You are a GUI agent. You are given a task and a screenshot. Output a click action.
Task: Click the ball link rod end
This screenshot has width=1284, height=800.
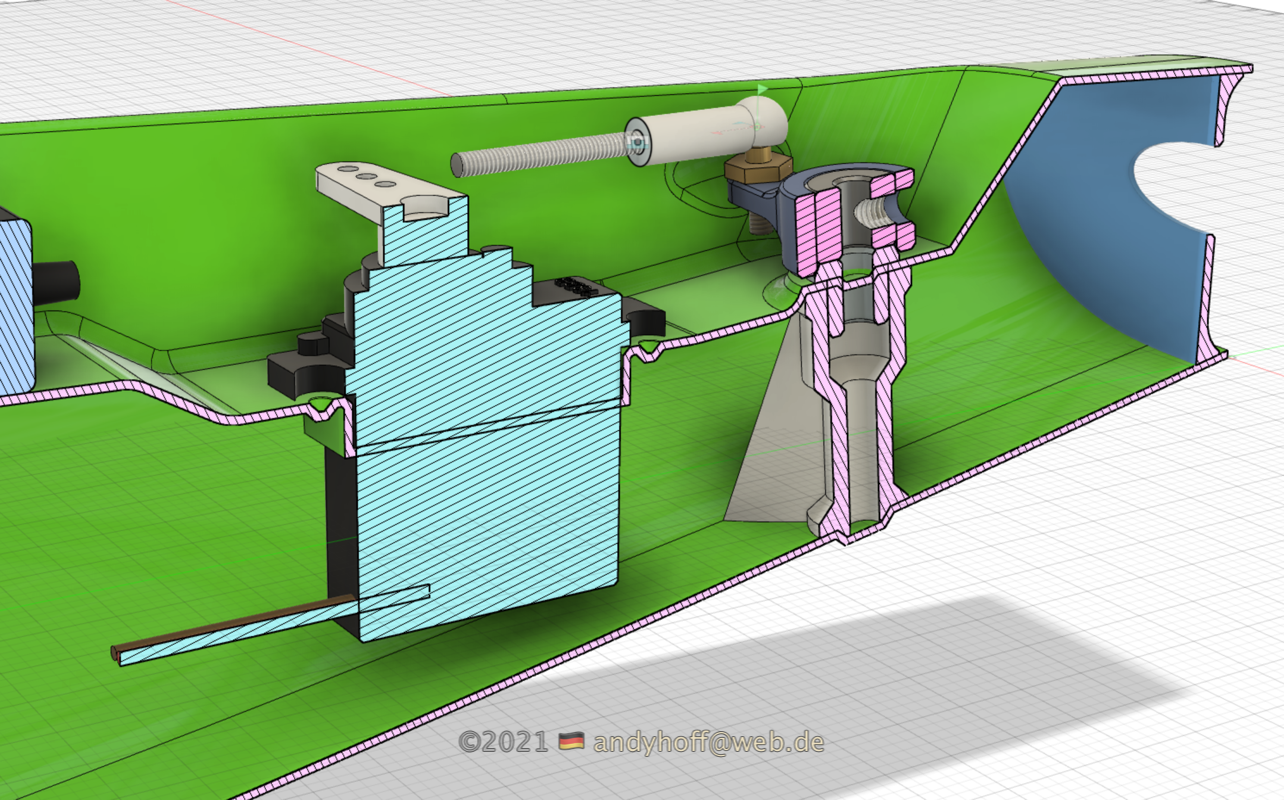pos(763,120)
